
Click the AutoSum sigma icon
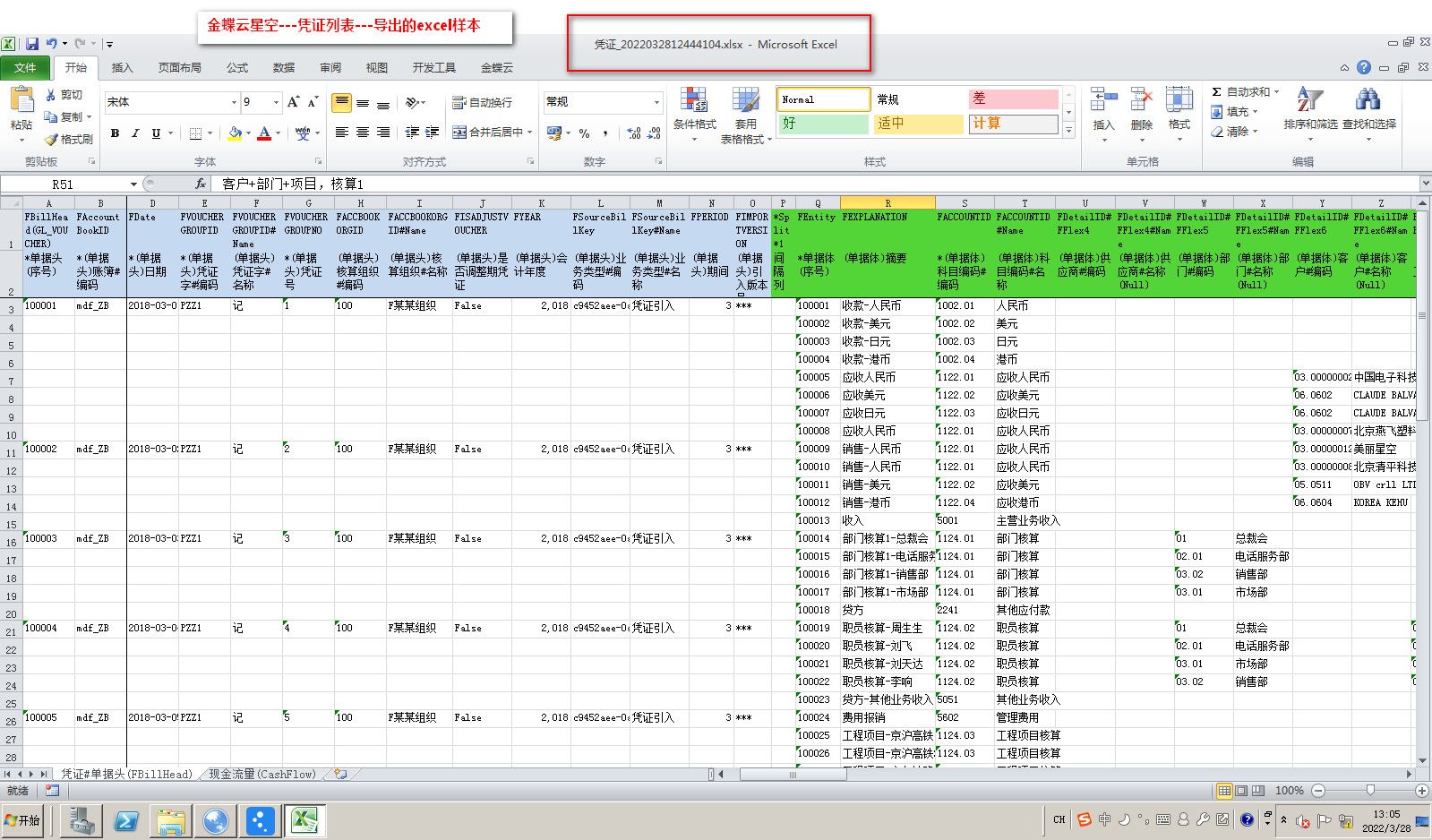coord(1216,92)
